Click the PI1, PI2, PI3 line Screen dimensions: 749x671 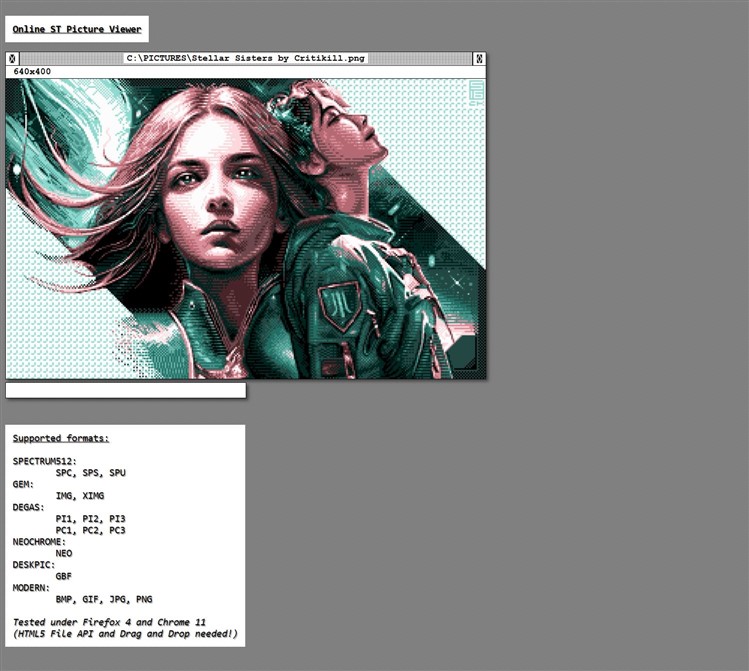pos(91,519)
